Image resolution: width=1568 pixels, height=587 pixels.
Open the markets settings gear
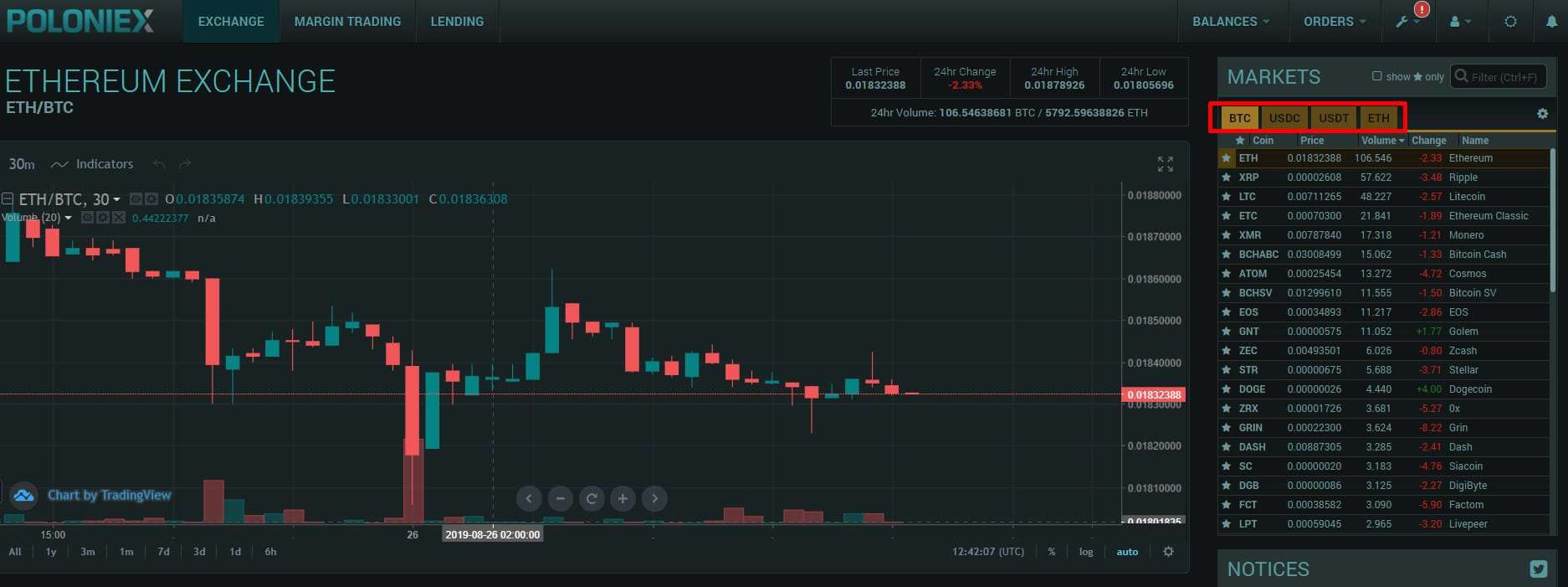pos(1542,114)
